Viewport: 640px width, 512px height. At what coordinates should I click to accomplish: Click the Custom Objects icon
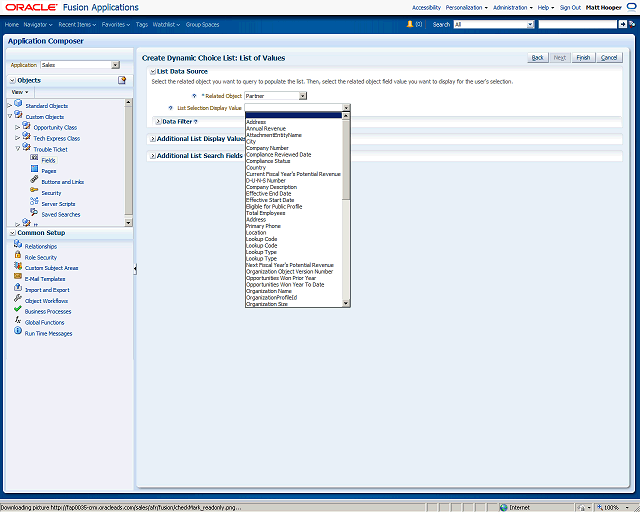click(18, 115)
